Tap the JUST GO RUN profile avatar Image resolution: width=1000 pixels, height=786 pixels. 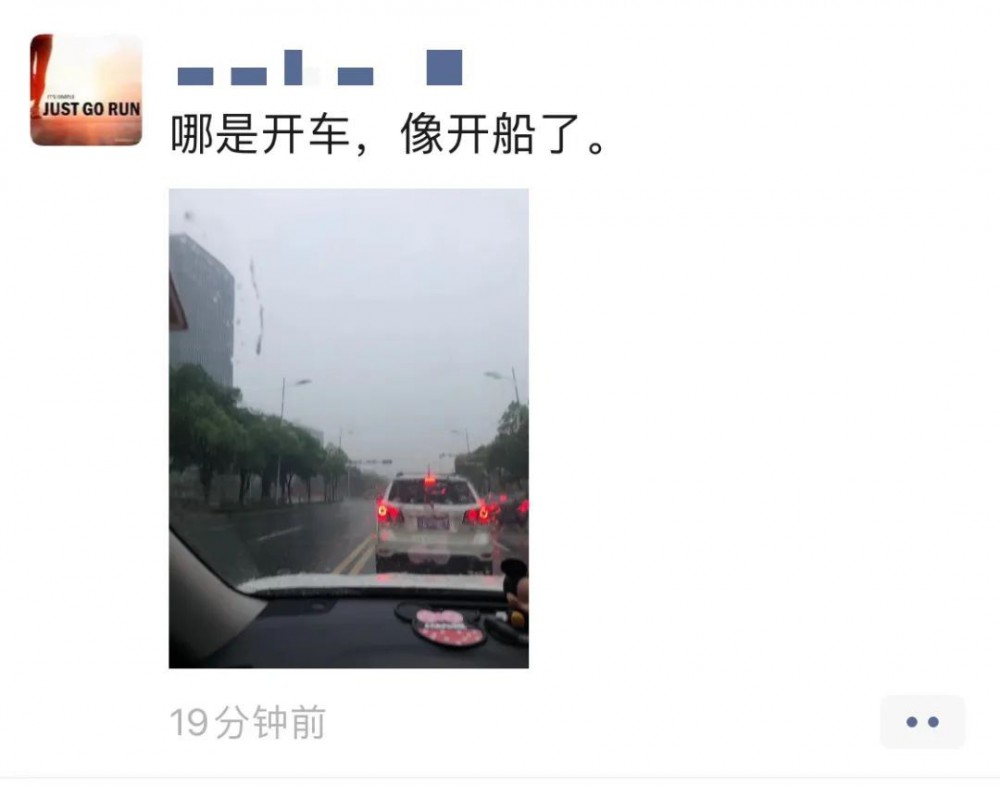(86, 90)
